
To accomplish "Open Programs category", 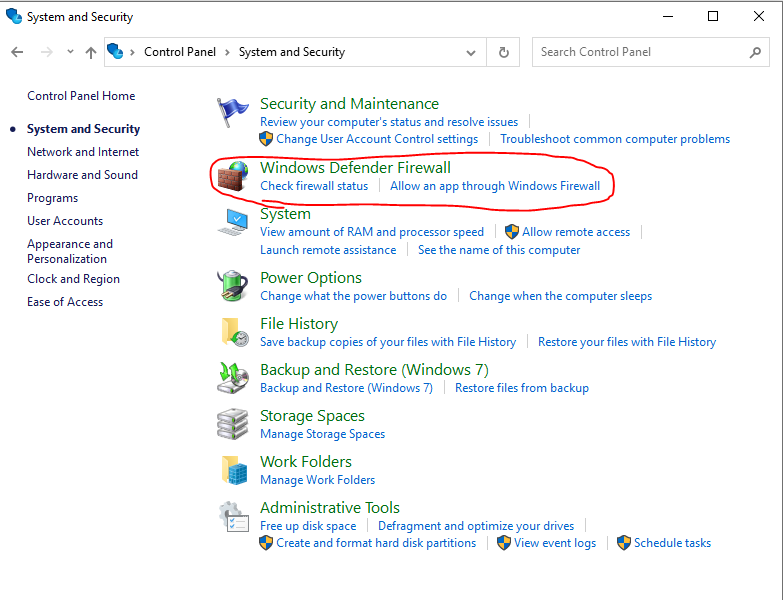I will click(52, 198).
